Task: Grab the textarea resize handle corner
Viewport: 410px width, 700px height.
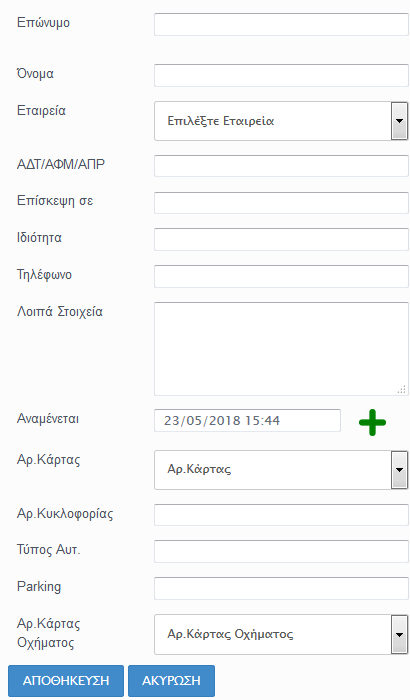Action: [x=402, y=390]
